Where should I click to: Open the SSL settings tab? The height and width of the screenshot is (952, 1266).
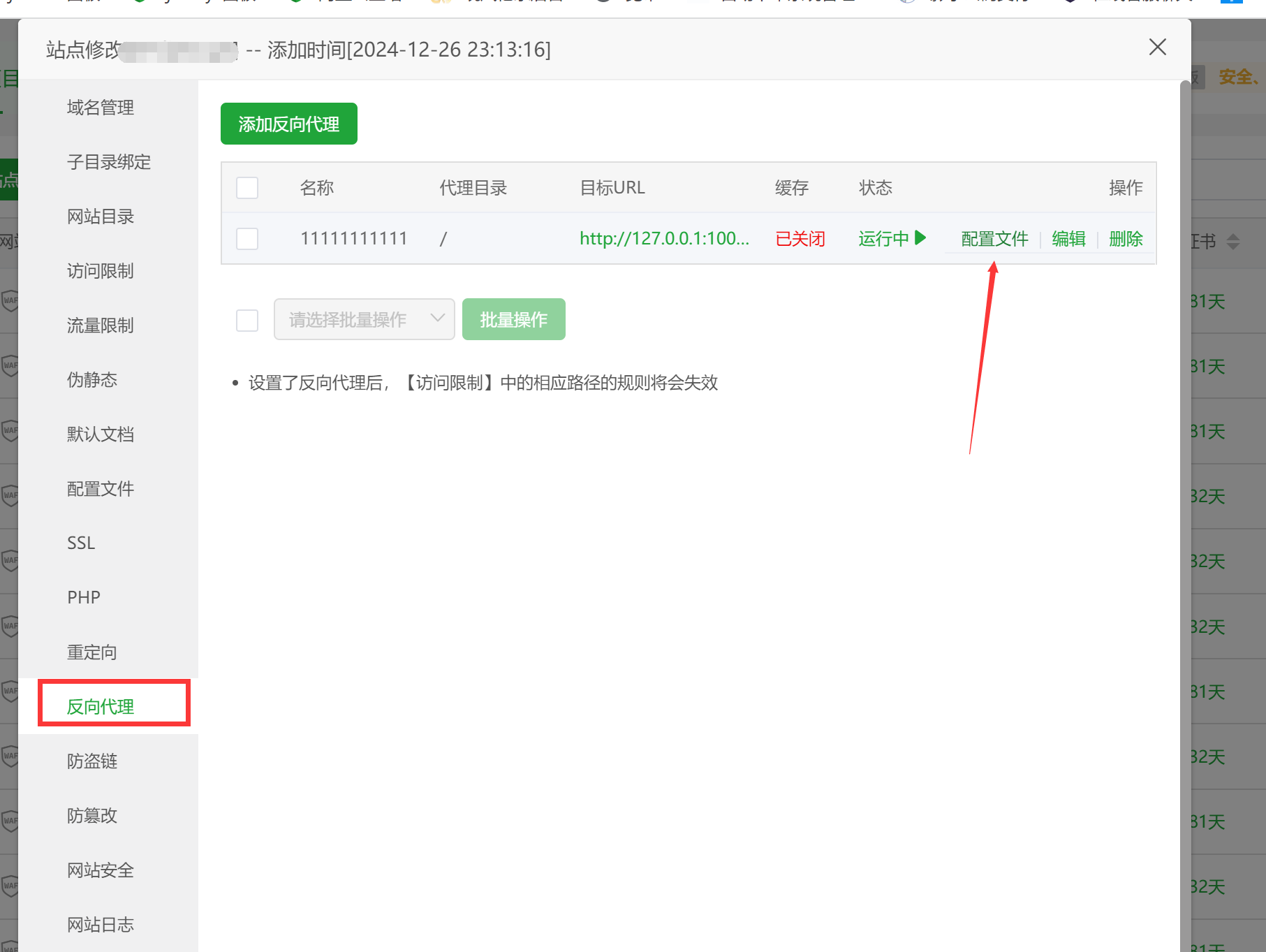80,543
